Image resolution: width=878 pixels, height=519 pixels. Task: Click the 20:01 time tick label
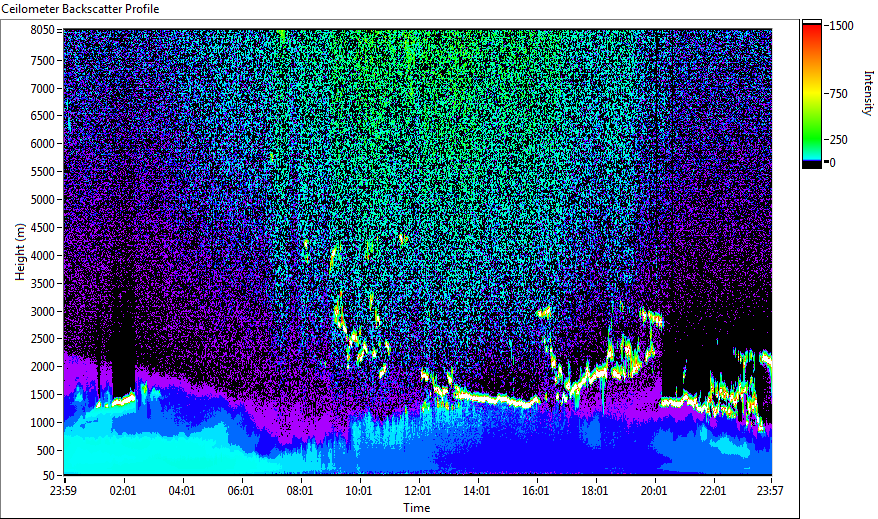654,491
